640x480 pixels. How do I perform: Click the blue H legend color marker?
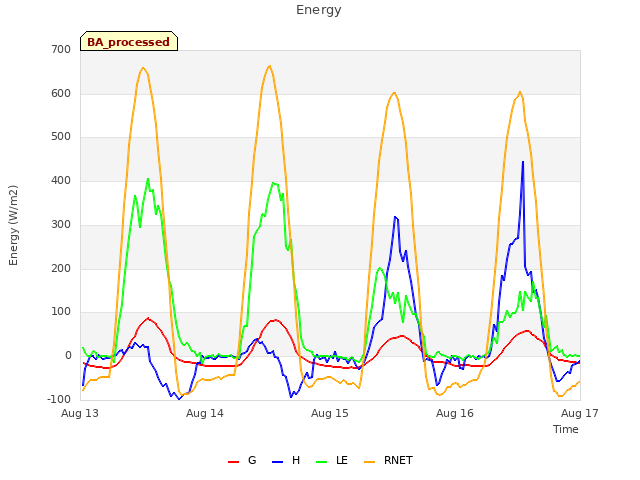277,462
